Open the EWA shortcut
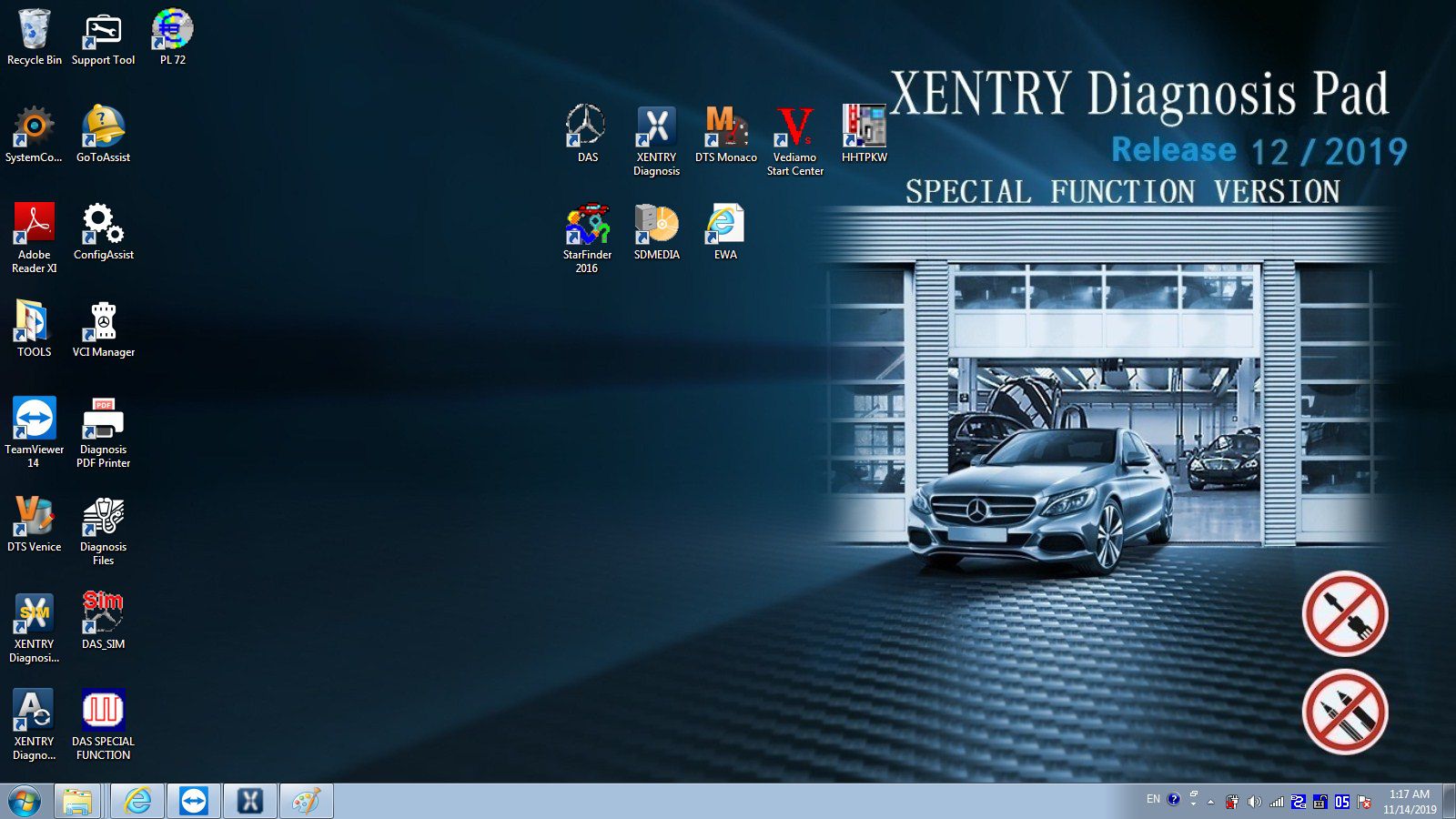 click(725, 232)
